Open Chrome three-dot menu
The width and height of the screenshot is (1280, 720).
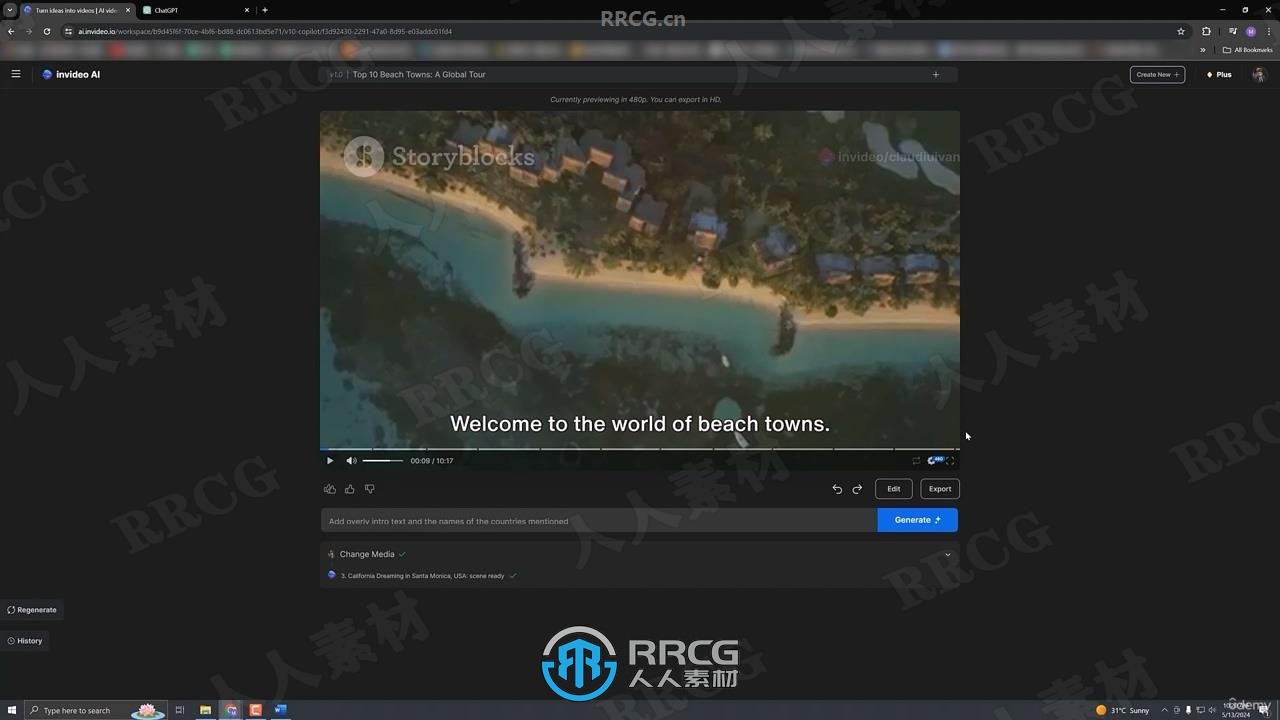click(x=1268, y=31)
